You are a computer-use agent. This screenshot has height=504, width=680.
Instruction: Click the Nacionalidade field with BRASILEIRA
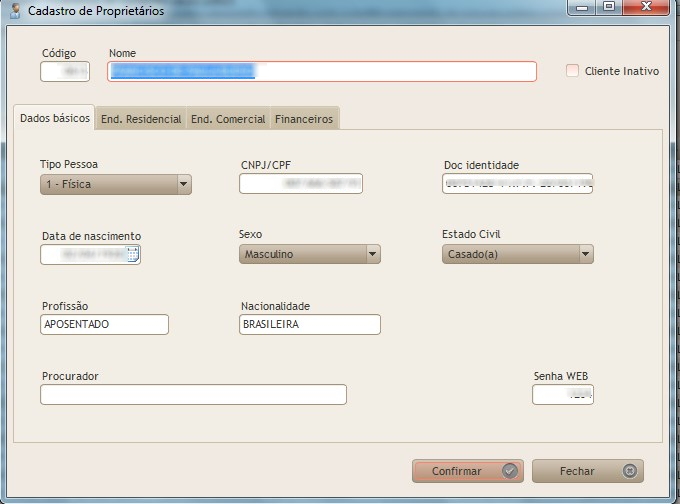pyautogui.click(x=310, y=324)
